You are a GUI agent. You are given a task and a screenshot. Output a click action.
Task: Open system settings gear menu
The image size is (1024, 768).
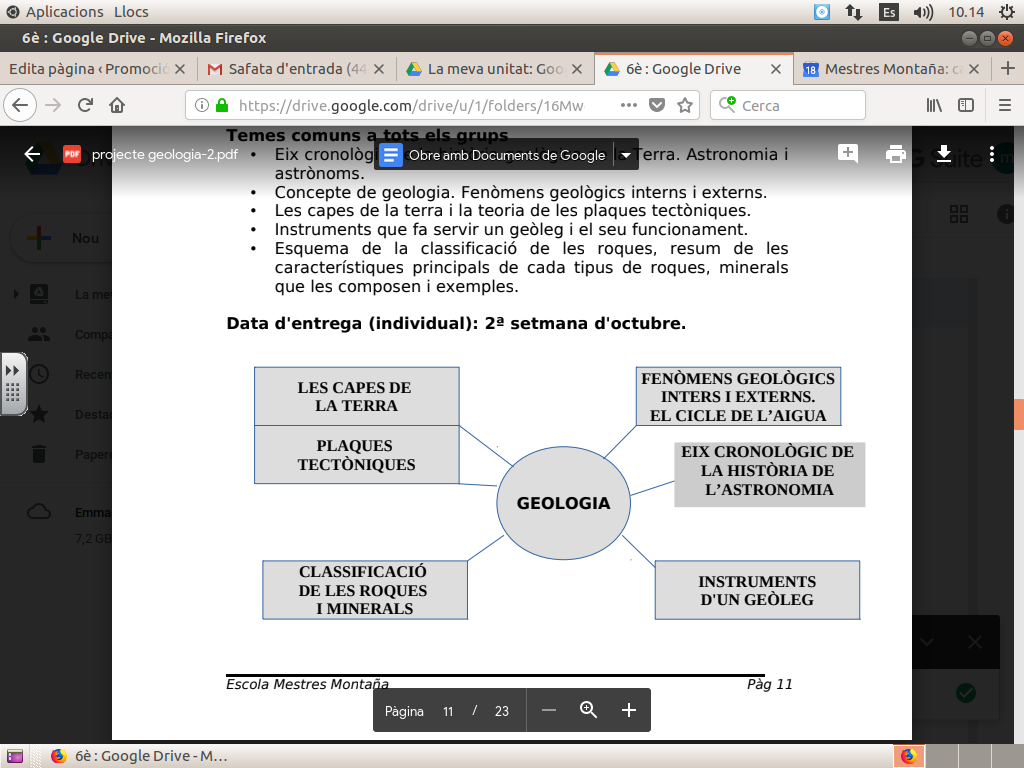[x=1007, y=12]
